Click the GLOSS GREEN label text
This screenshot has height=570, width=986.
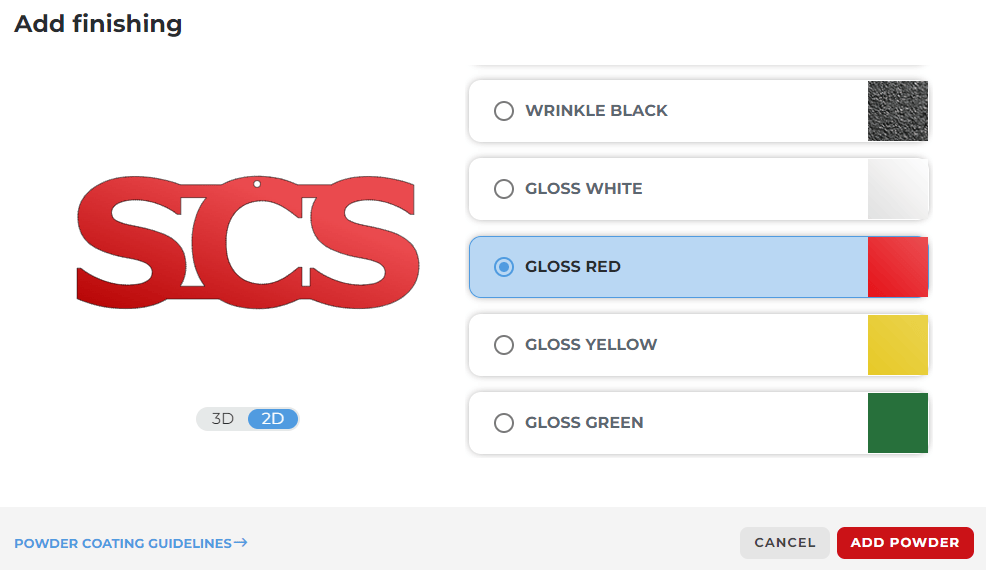coord(584,423)
